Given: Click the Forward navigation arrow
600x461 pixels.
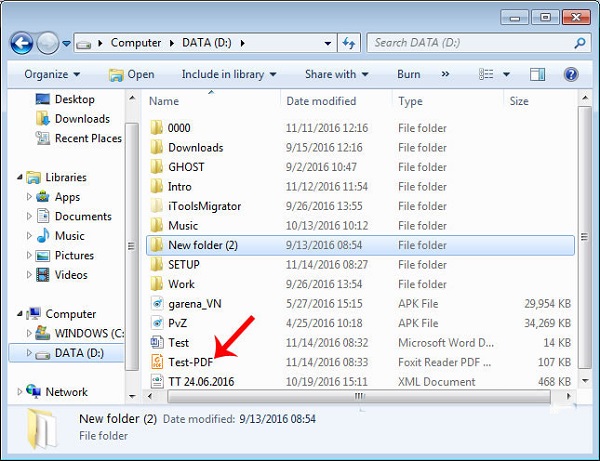Looking at the screenshot, I should [47, 43].
